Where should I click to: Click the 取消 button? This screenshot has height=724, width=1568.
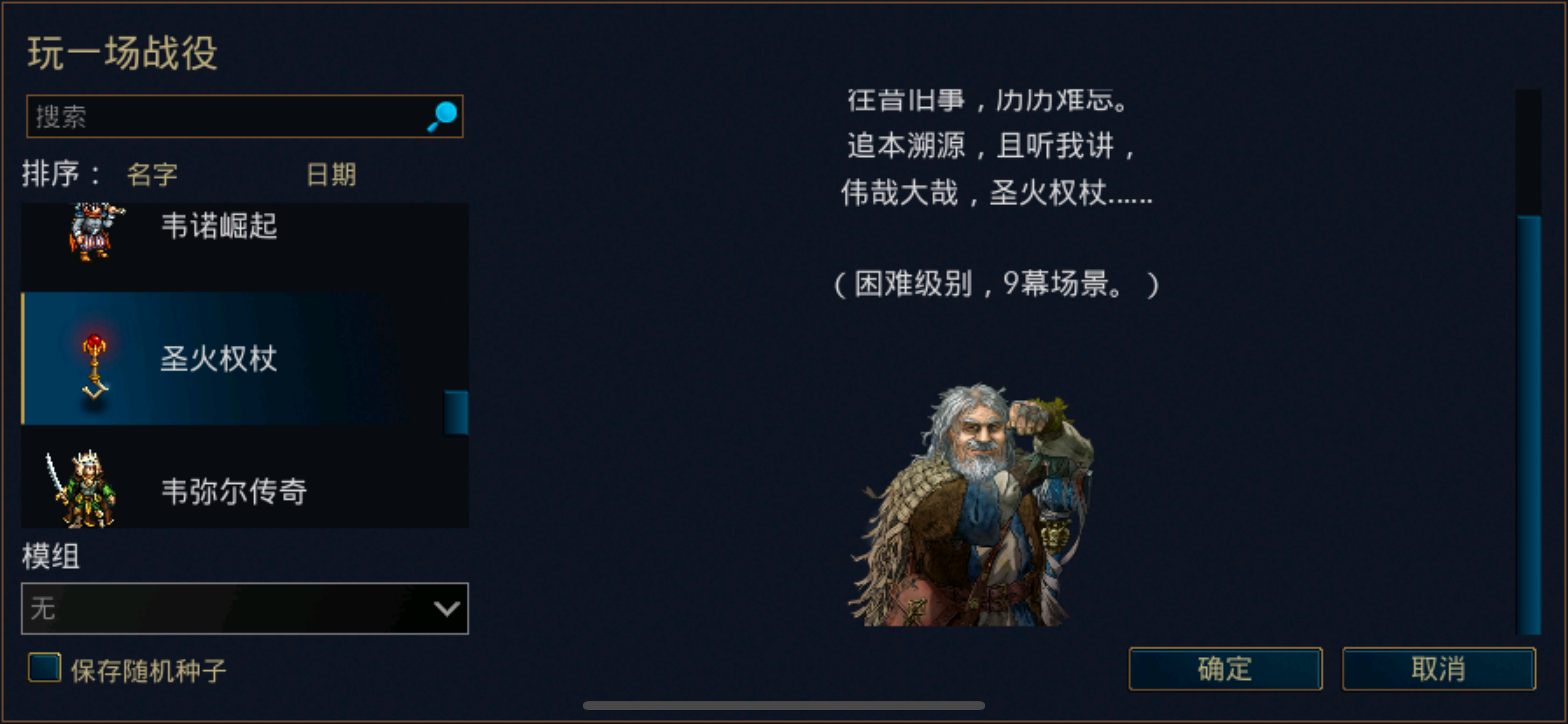tap(1439, 669)
